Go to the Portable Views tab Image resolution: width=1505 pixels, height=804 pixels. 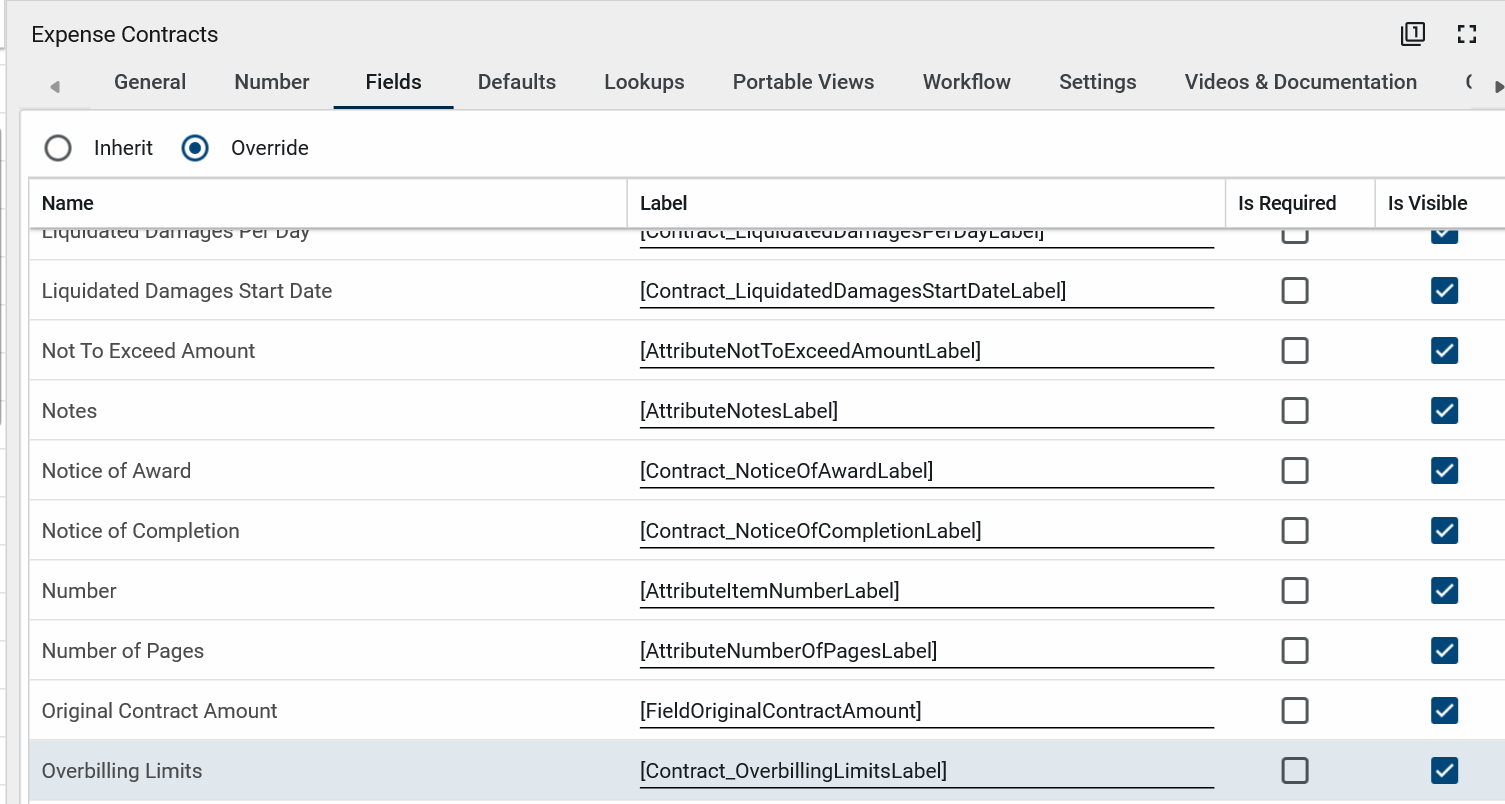[x=803, y=82]
